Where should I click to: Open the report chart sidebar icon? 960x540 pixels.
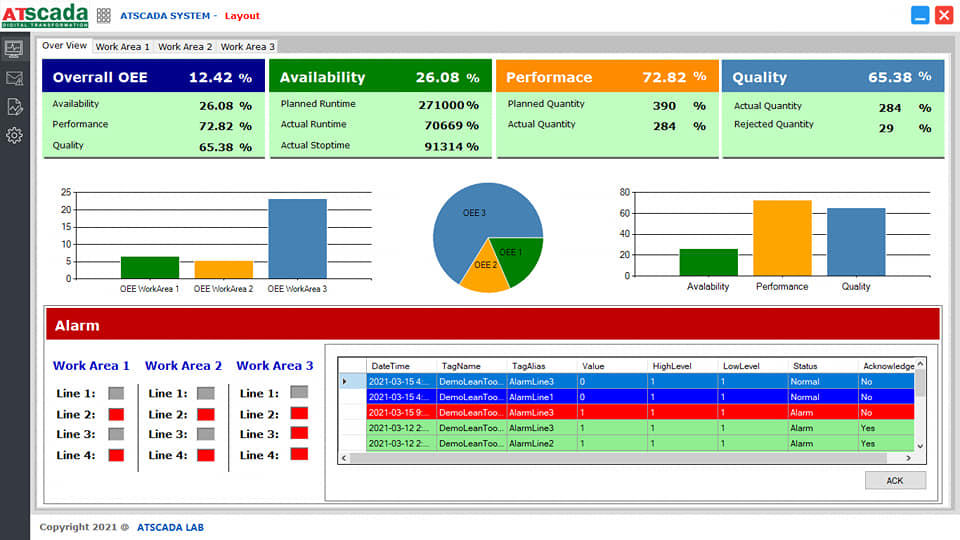point(14,107)
